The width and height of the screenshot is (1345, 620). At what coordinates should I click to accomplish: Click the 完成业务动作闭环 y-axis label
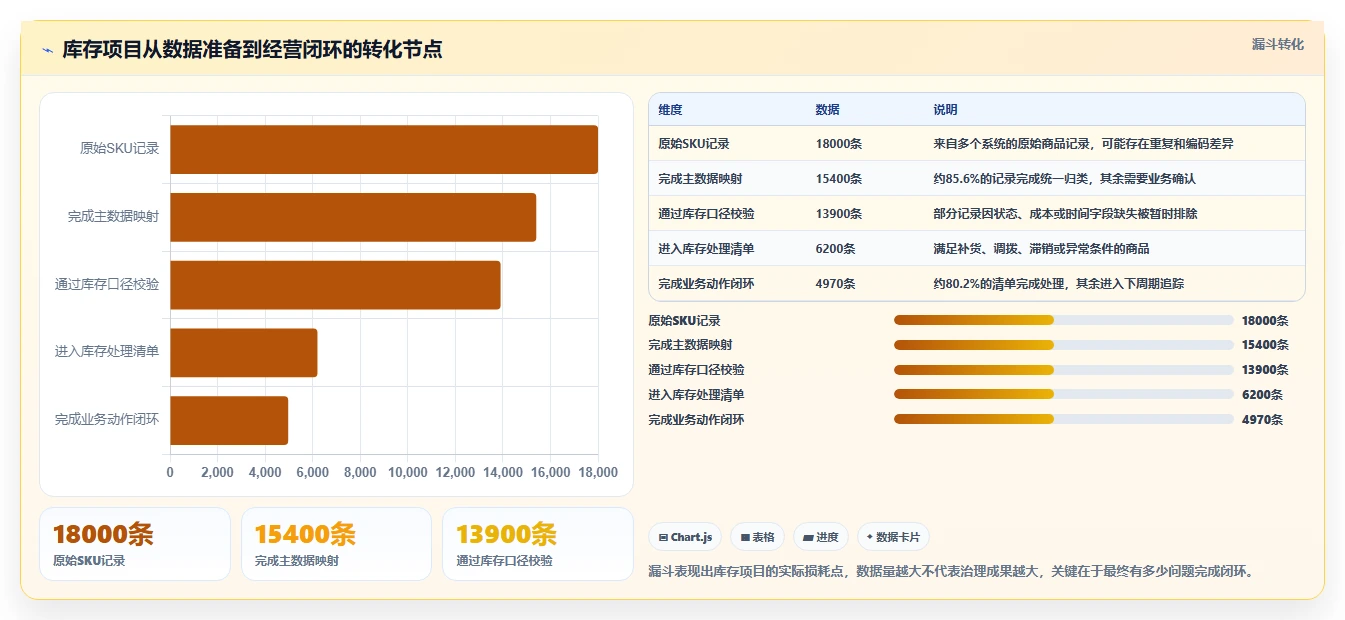point(107,420)
